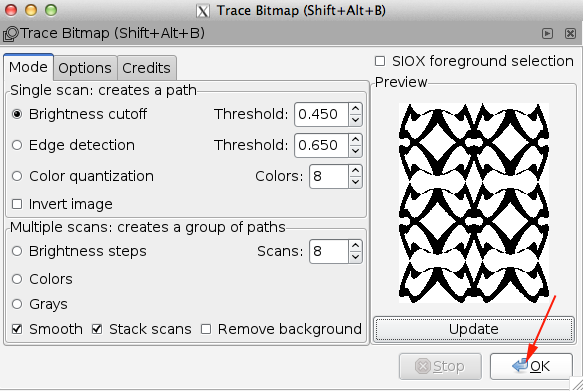
Task: Click the iconify panel arrow icon
Action: 547,33
